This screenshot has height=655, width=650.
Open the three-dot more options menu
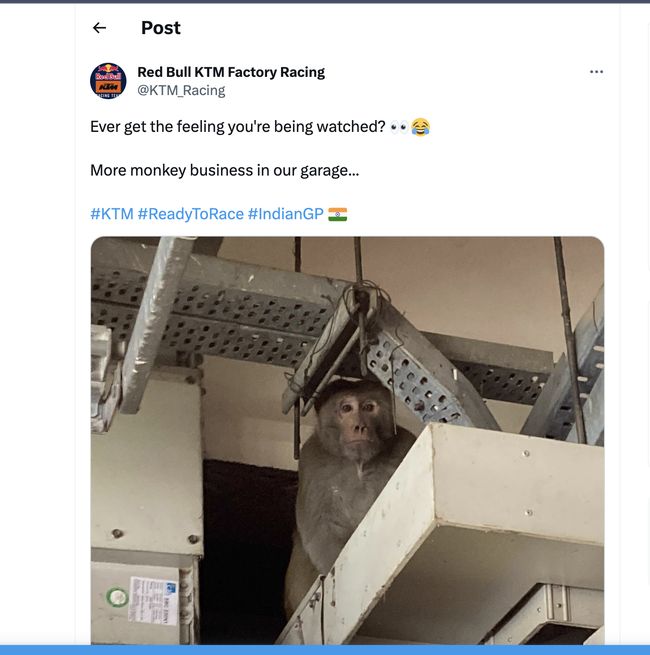pos(596,72)
